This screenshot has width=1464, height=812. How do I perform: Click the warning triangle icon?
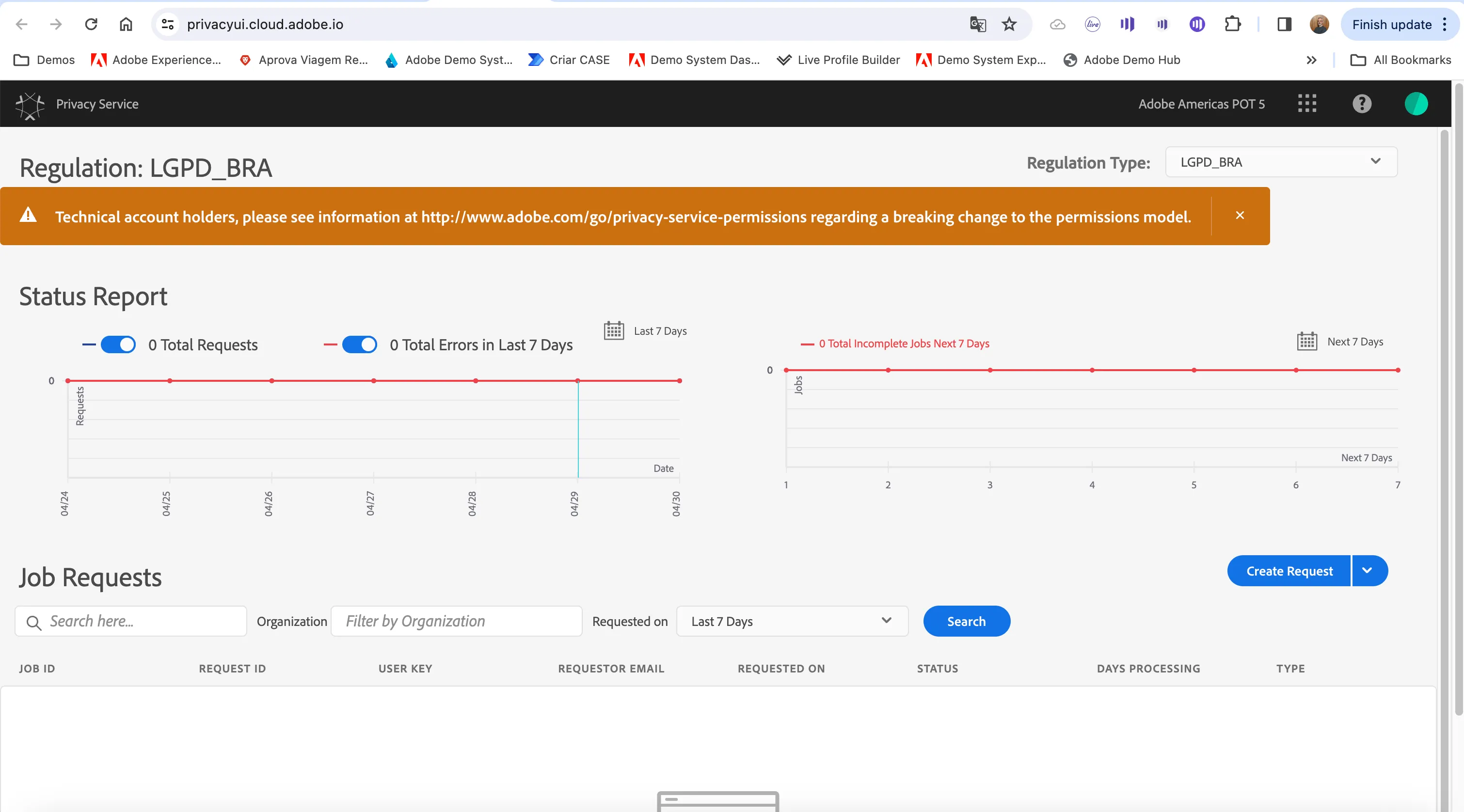29,215
